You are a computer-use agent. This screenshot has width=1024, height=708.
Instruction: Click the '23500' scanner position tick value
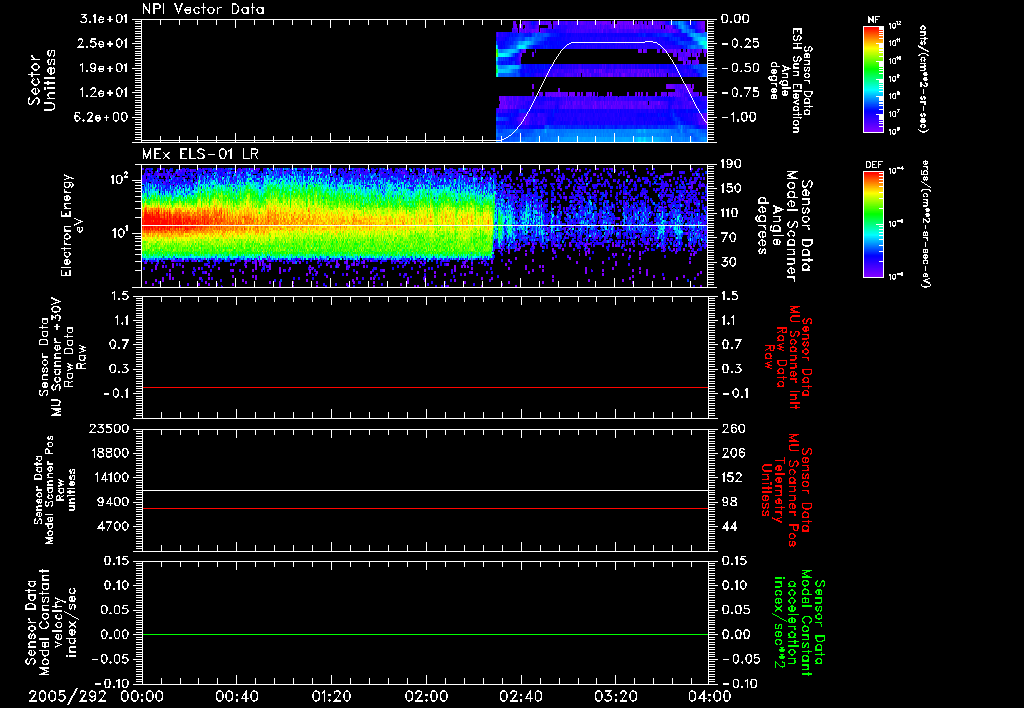(x=108, y=428)
